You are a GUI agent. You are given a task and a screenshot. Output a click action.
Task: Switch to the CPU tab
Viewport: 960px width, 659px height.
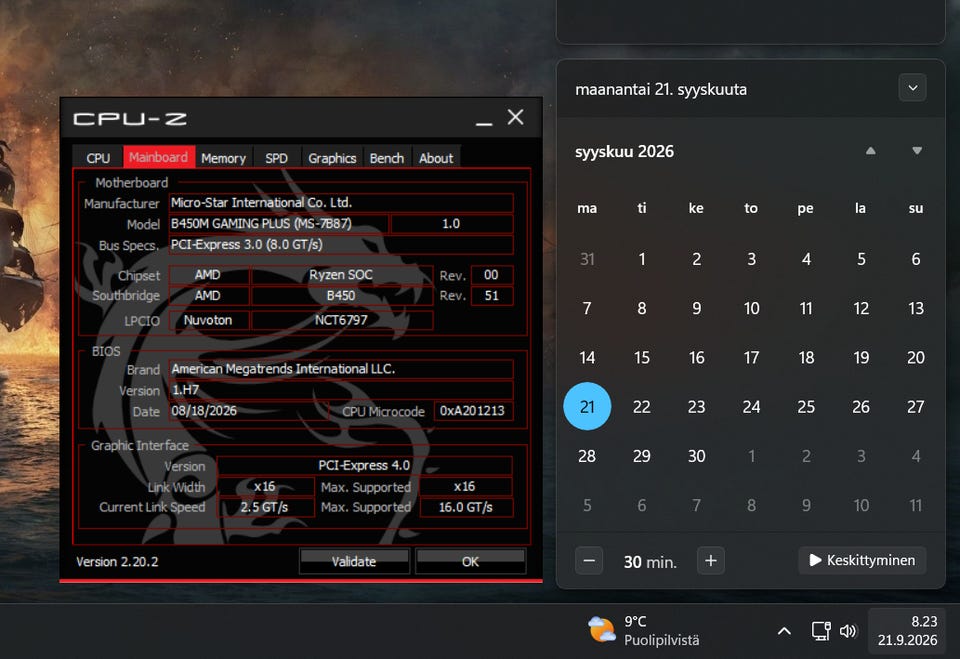click(x=98, y=158)
